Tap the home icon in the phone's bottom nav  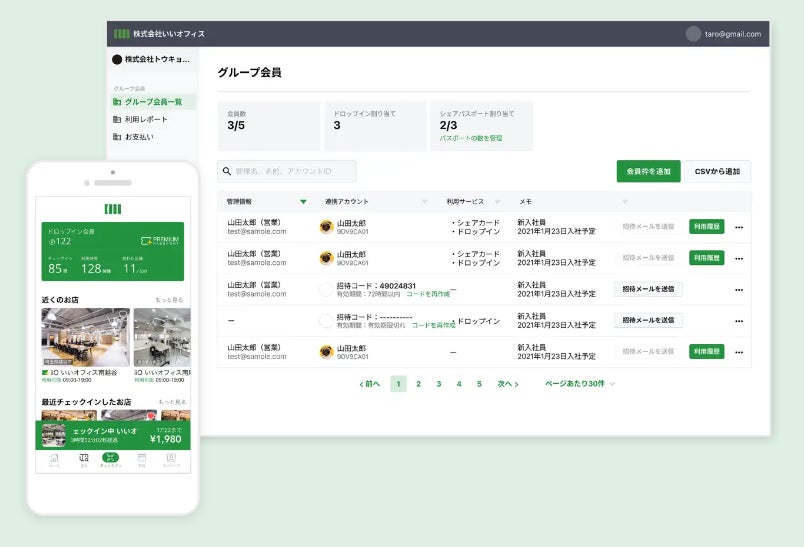(x=54, y=458)
